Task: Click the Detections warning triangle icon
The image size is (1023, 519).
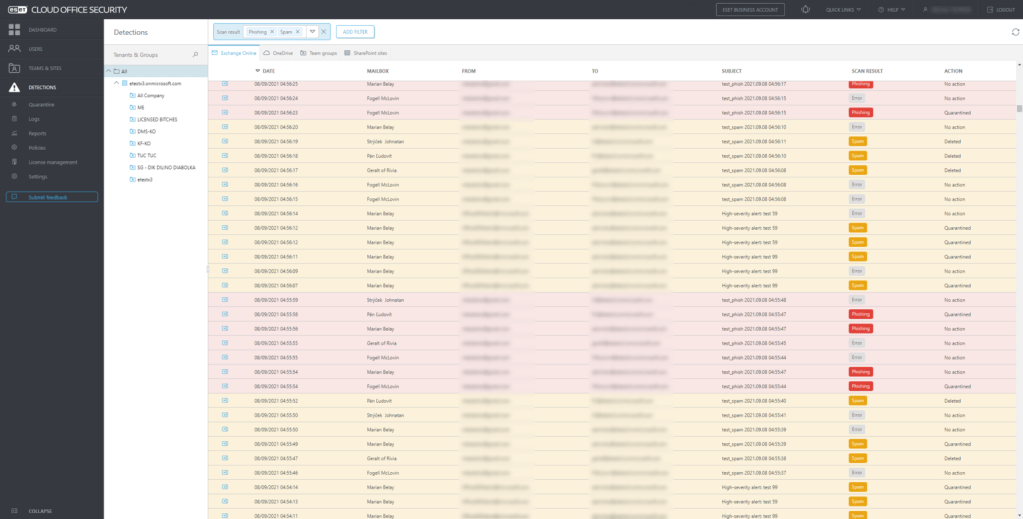Action: click(x=13, y=88)
